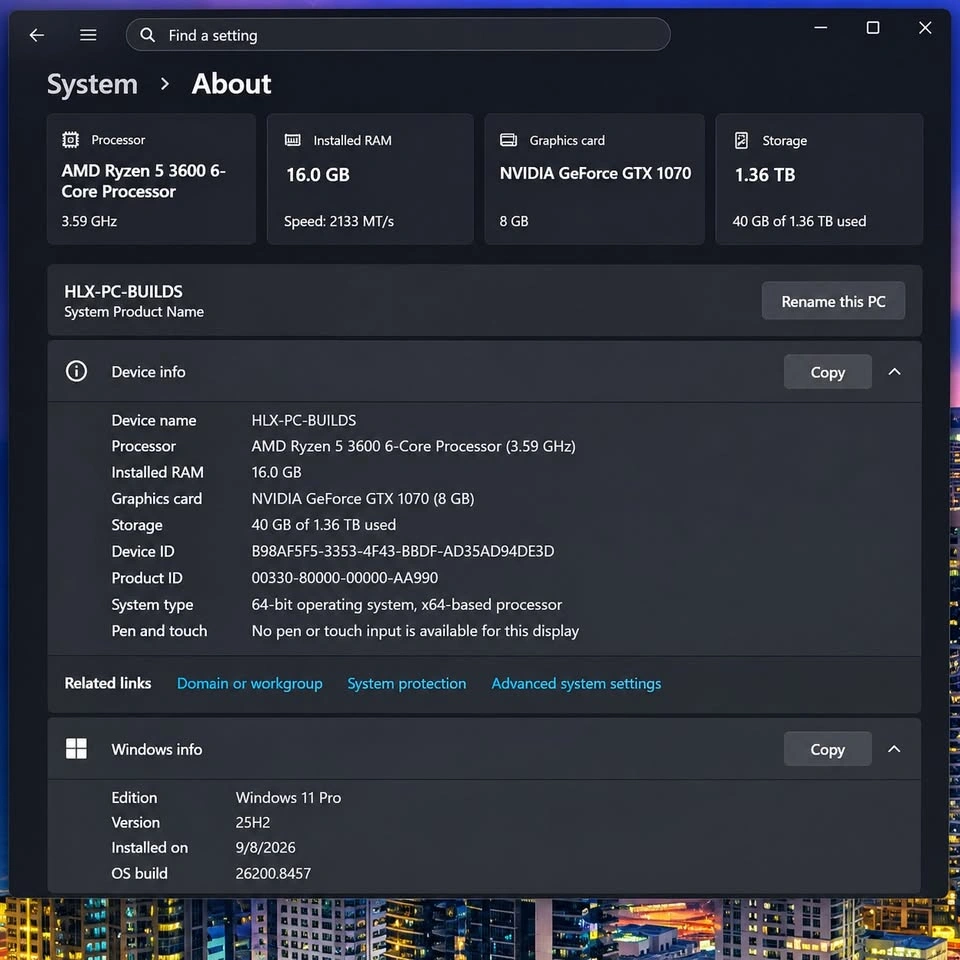
Task: Go back with the back arrow
Action: 37,36
